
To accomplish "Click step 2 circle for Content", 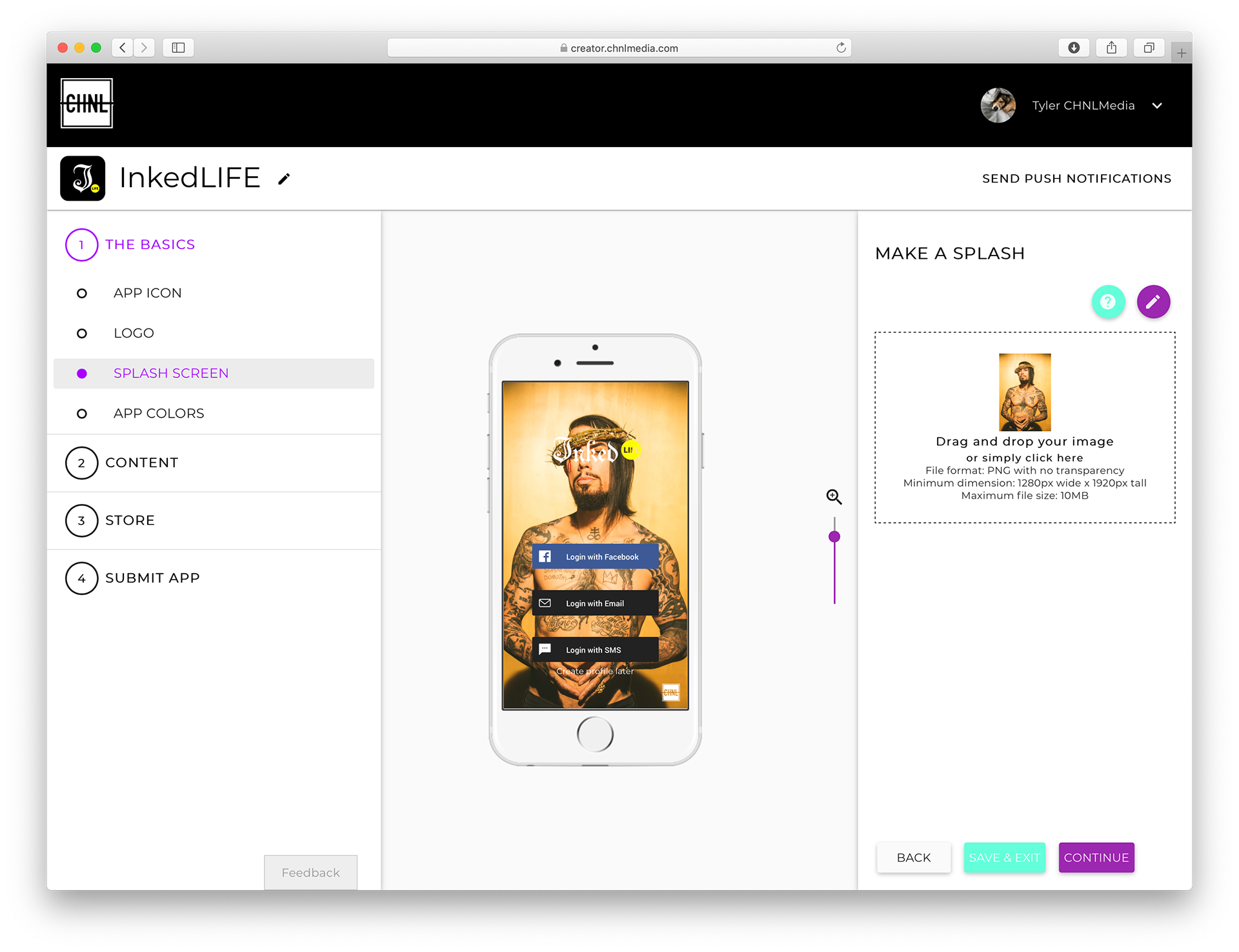I will [x=81, y=463].
